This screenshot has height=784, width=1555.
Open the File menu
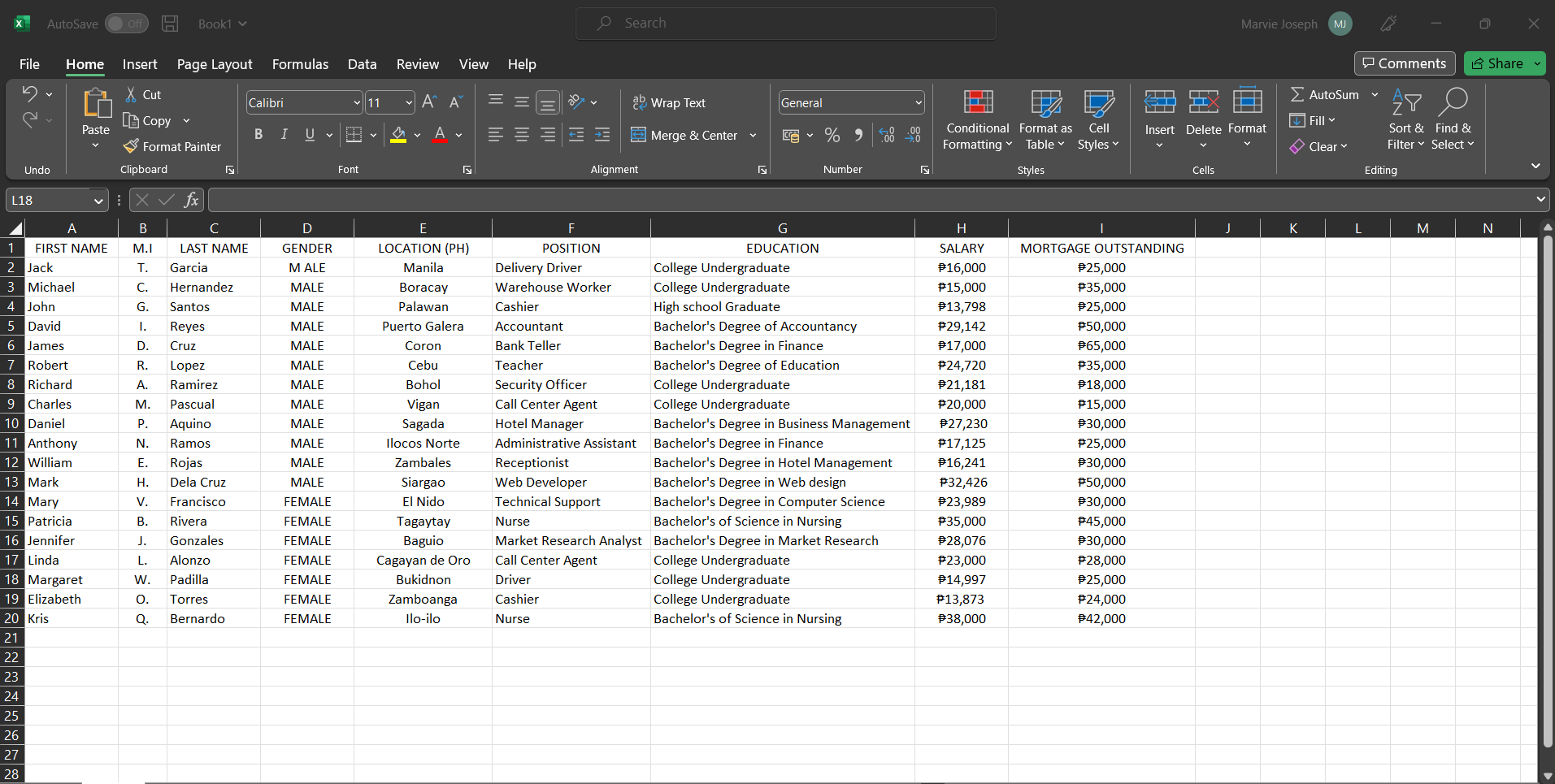[x=29, y=64]
